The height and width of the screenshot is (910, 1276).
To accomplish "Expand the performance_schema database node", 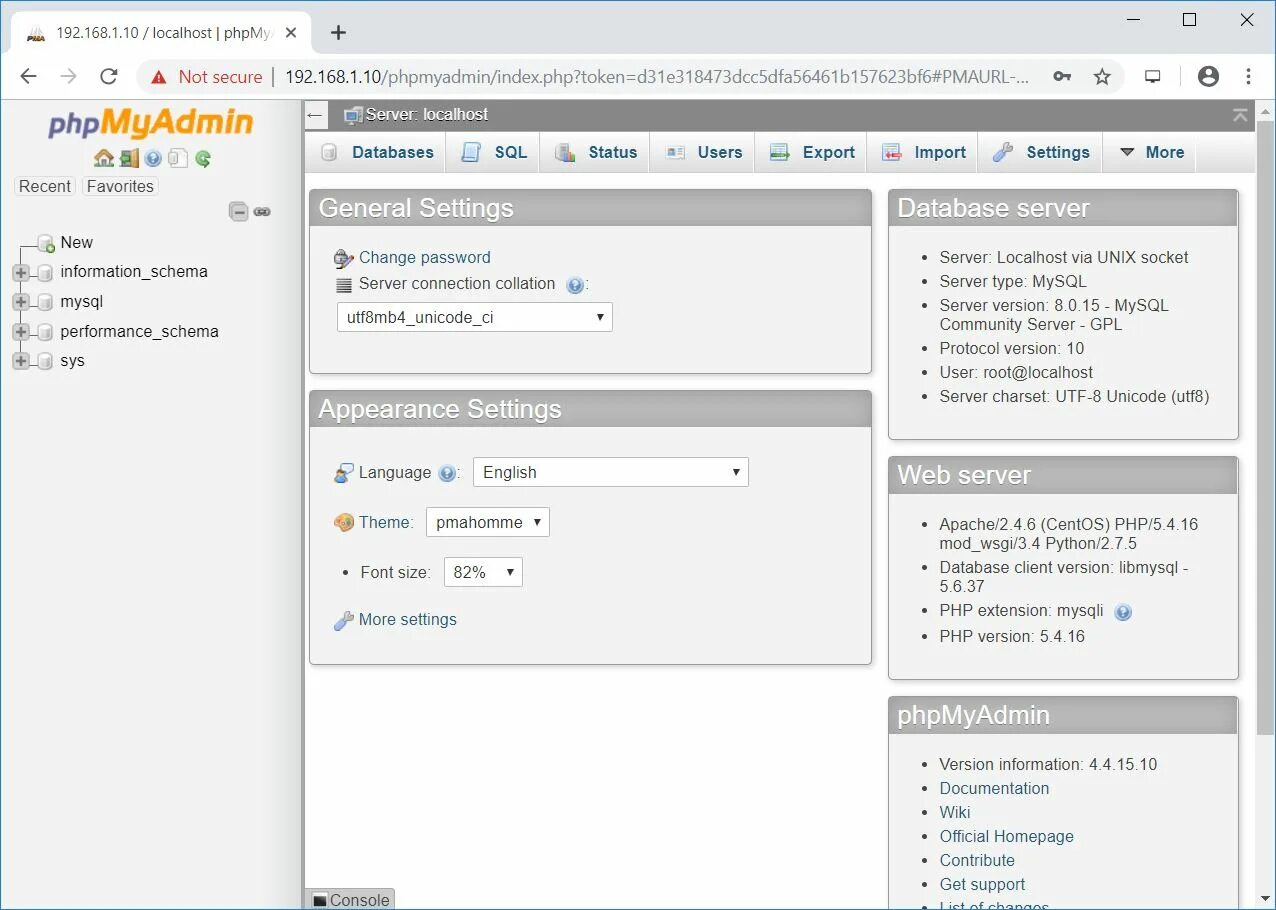I will pos(21,332).
